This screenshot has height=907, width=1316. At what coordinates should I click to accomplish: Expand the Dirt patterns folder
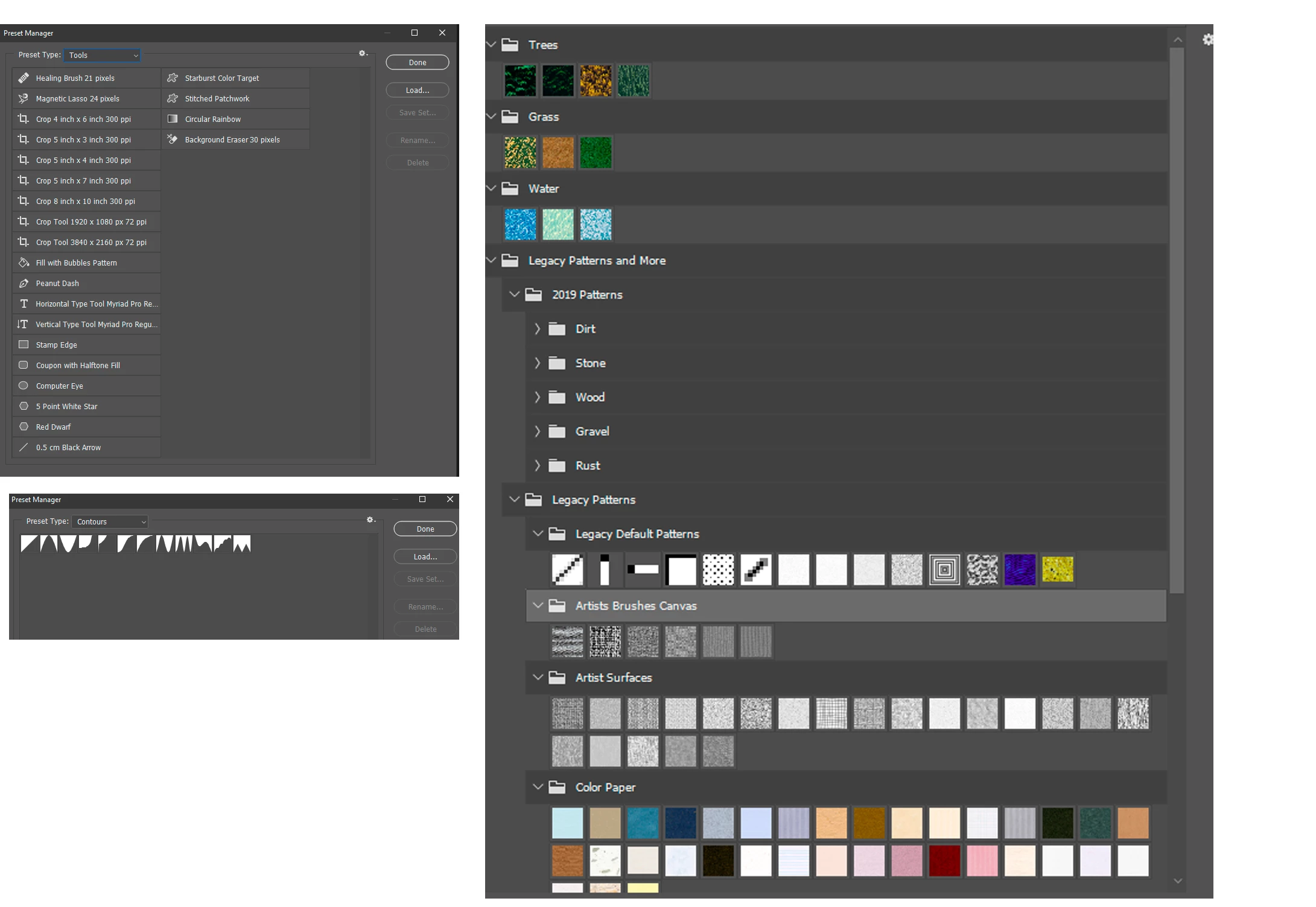coord(537,329)
